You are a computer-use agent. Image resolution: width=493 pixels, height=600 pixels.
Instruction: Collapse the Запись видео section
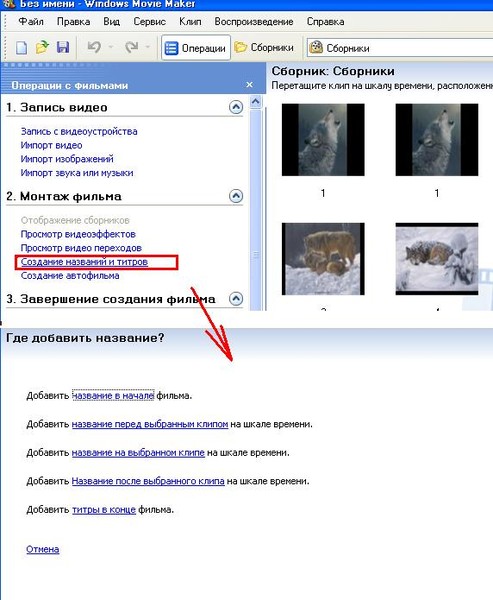(236, 107)
